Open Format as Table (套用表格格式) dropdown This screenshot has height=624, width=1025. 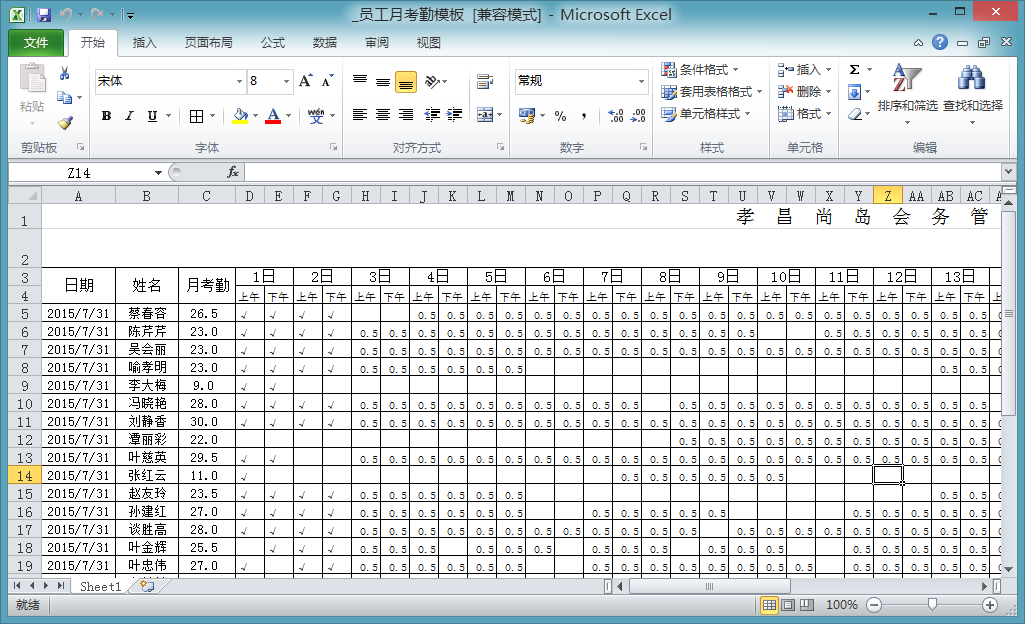(x=712, y=92)
